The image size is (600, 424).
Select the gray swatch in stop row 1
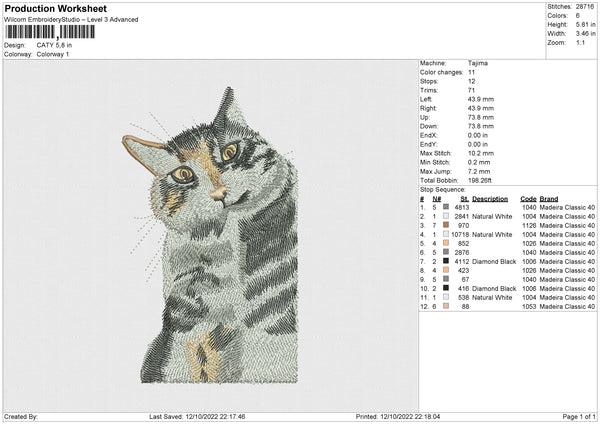[x=446, y=207]
